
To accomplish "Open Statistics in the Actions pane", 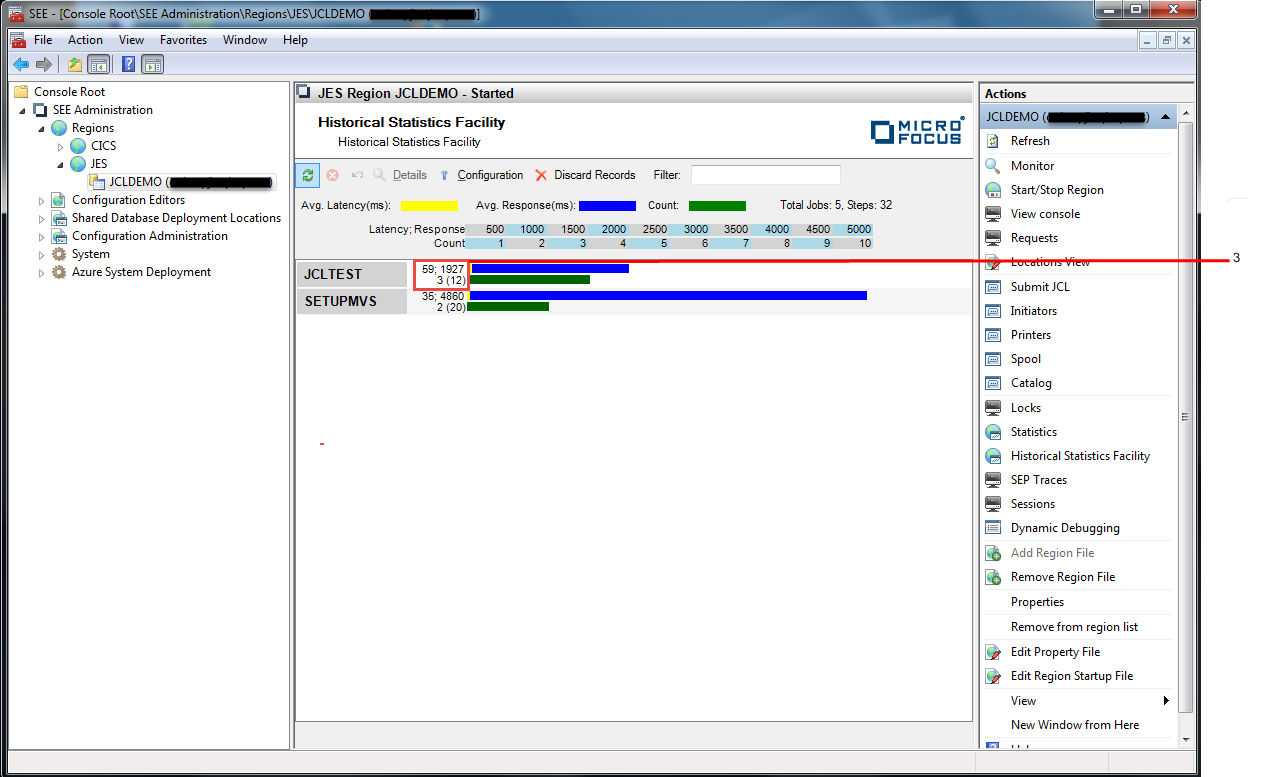I will click(1033, 432).
